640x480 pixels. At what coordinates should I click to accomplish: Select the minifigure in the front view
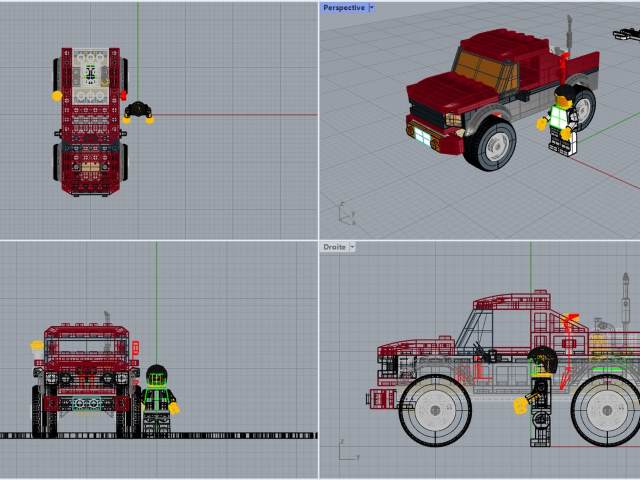[160, 401]
